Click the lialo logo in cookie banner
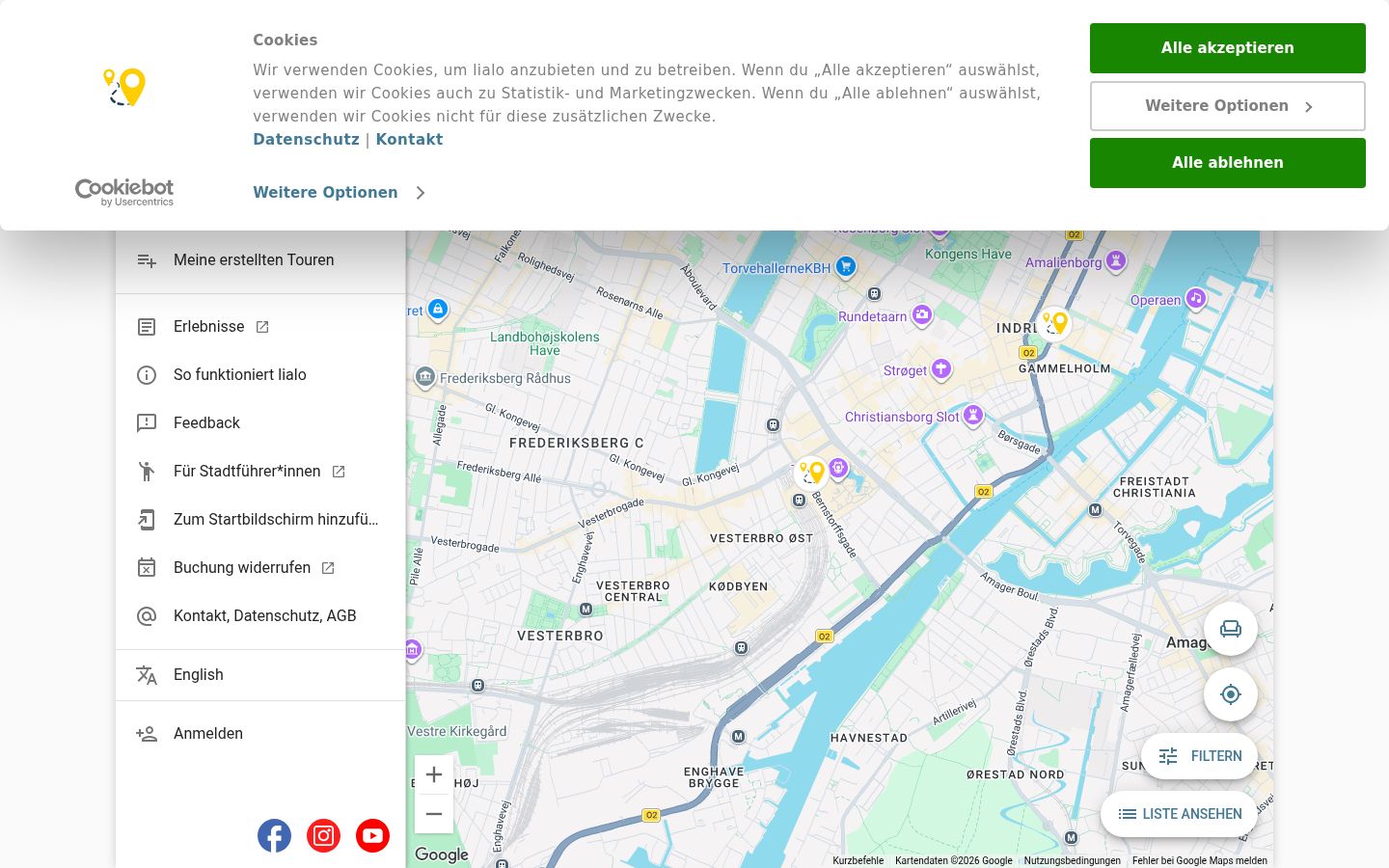The image size is (1389, 868). point(124,87)
